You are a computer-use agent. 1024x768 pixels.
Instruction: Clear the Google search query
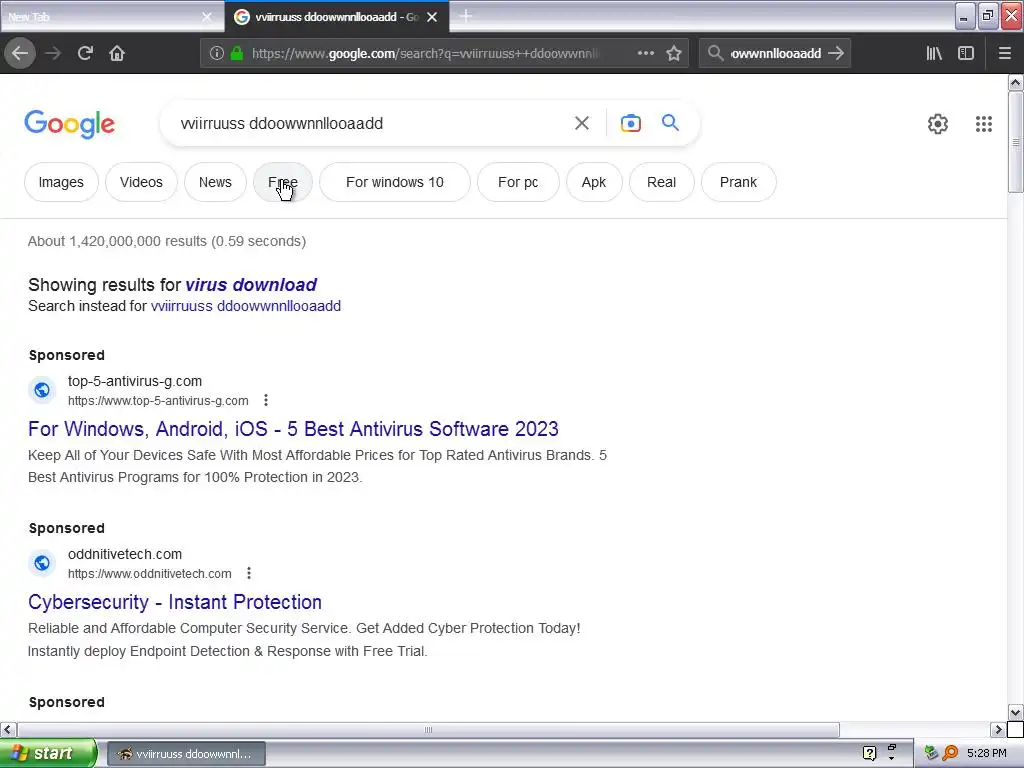[582, 123]
